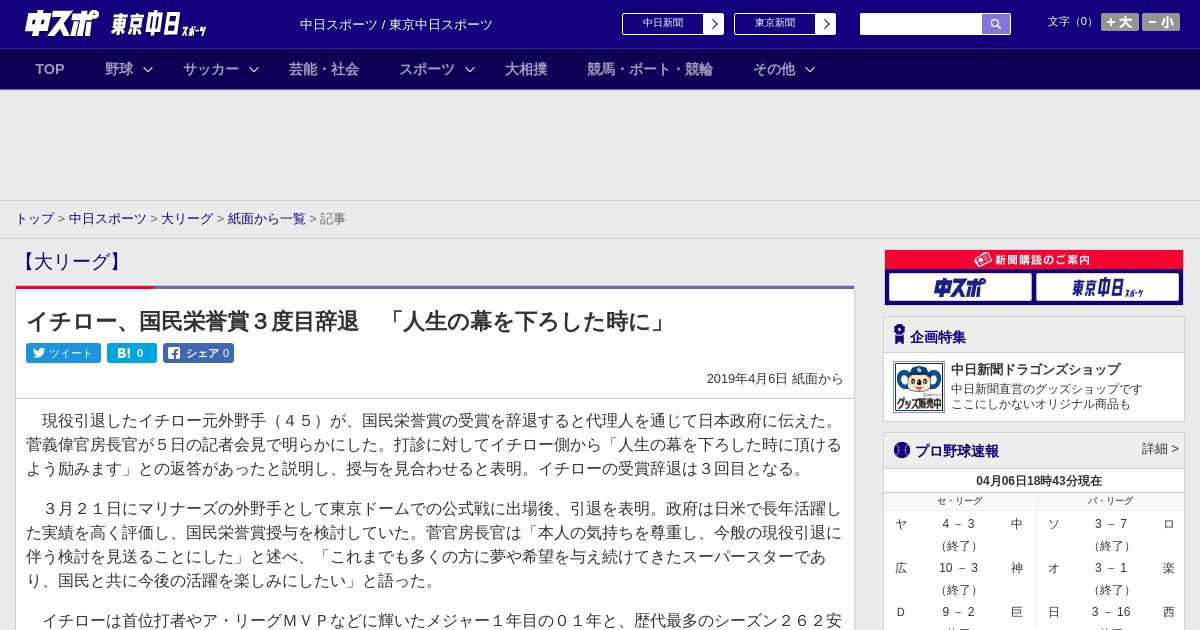
Task: Click the article headline about イチロー
Action: [347, 322]
